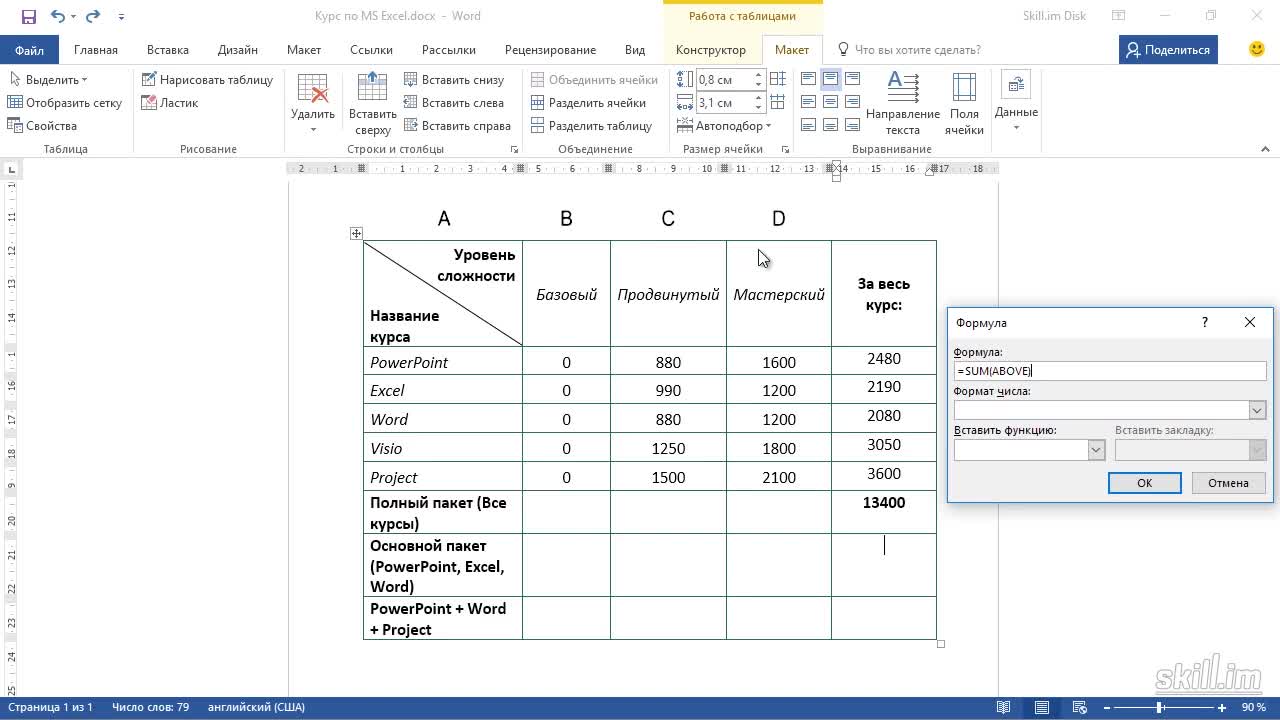The height and width of the screenshot is (720, 1280).
Task: Insert row below (Вставить снизу)
Action: pos(454,79)
